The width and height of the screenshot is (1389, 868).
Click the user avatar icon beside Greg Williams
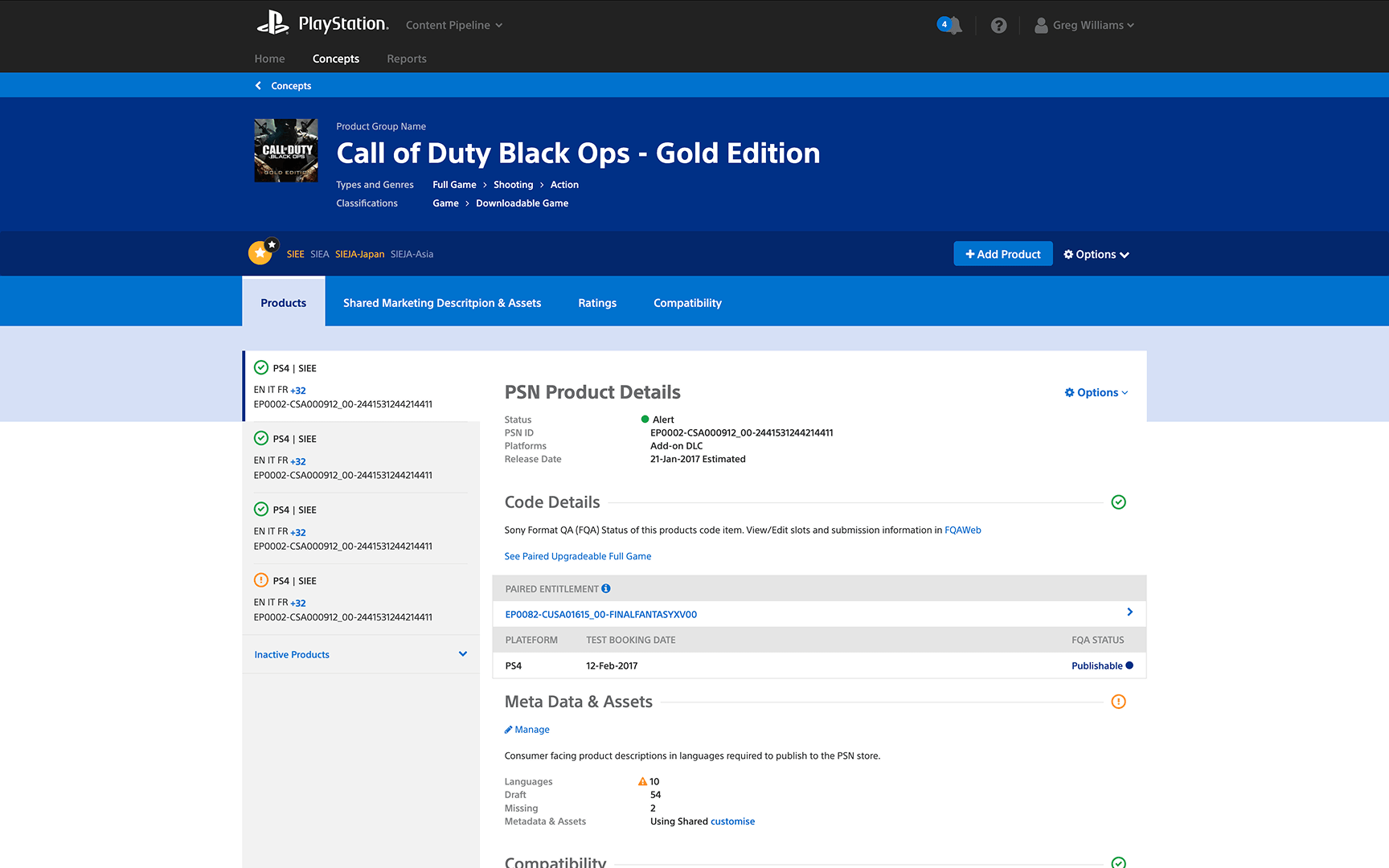[x=1041, y=26]
